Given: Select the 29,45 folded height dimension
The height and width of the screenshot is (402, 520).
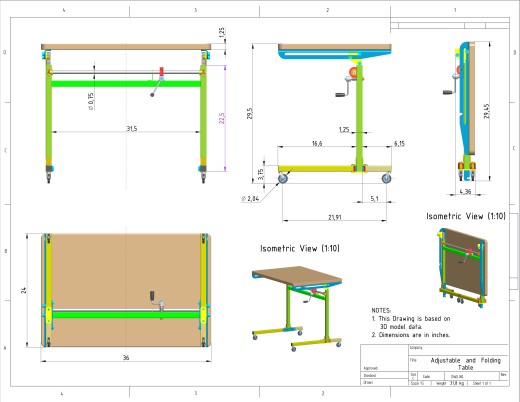Looking at the screenshot, I should coord(487,111).
